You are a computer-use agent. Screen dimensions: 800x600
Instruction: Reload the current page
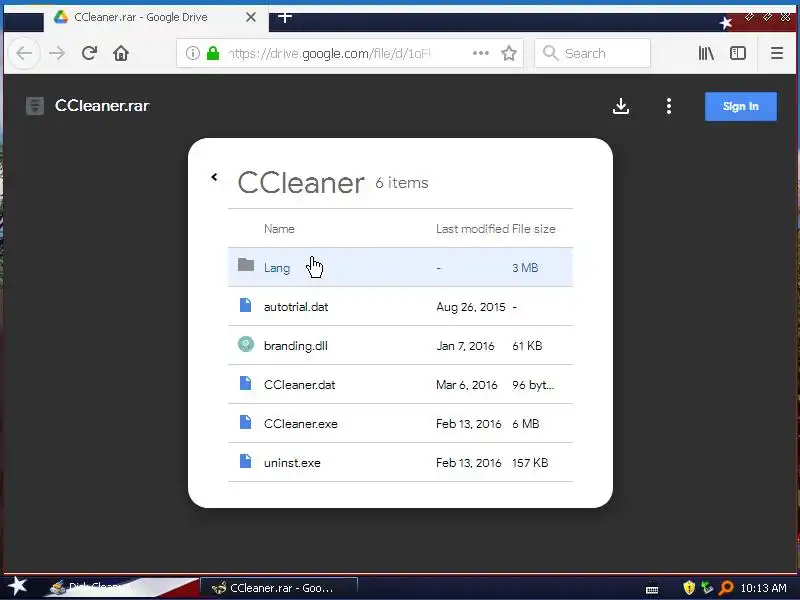(89, 53)
